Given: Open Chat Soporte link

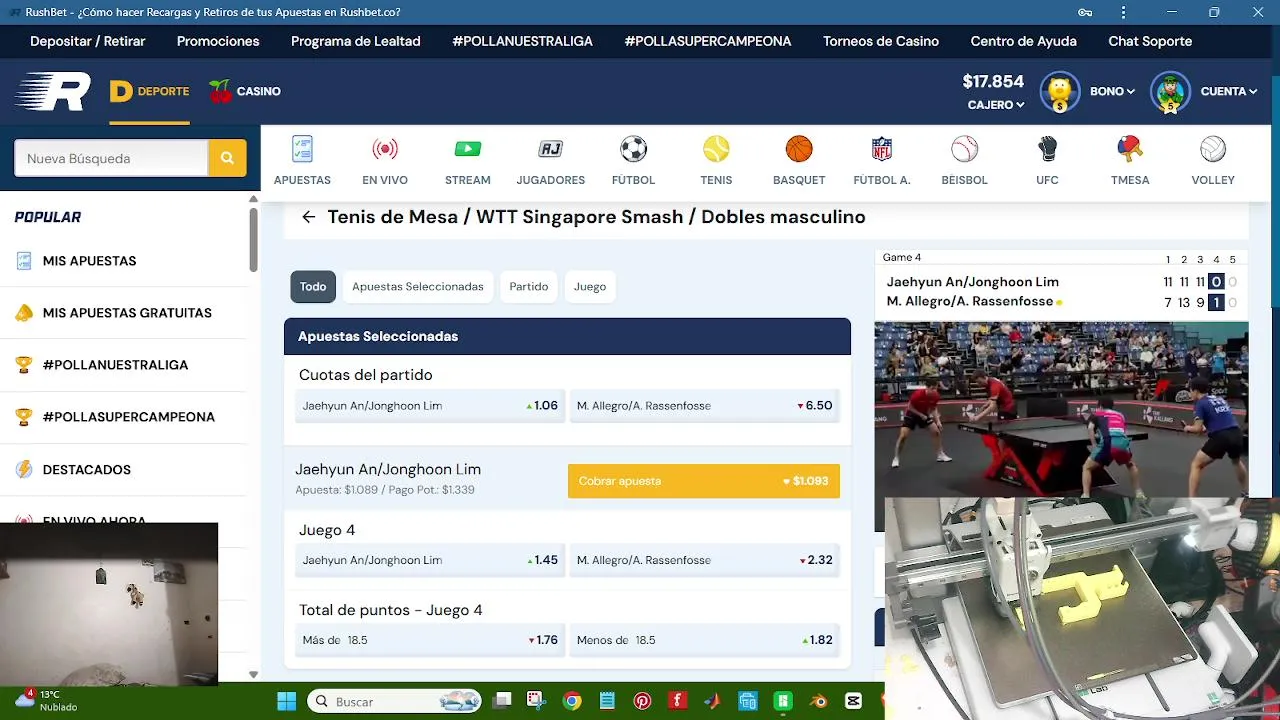Looking at the screenshot, I should [x=1150, y=41].
